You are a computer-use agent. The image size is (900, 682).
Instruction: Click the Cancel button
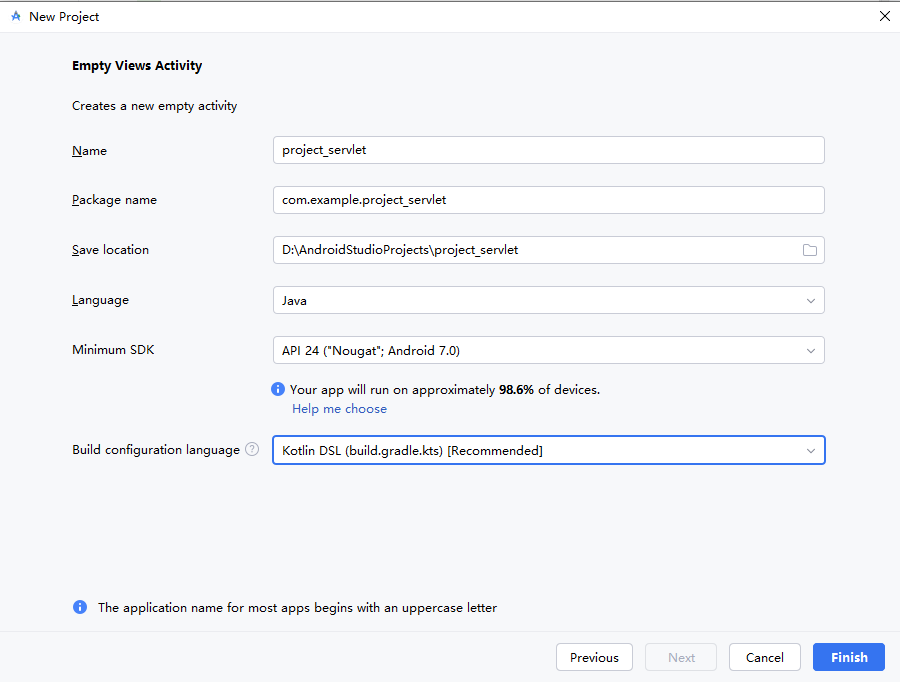click(765, 657)
